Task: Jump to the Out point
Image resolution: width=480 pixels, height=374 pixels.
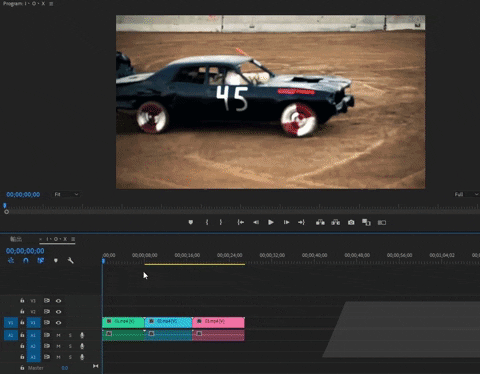Action: [x=301, y=222]
